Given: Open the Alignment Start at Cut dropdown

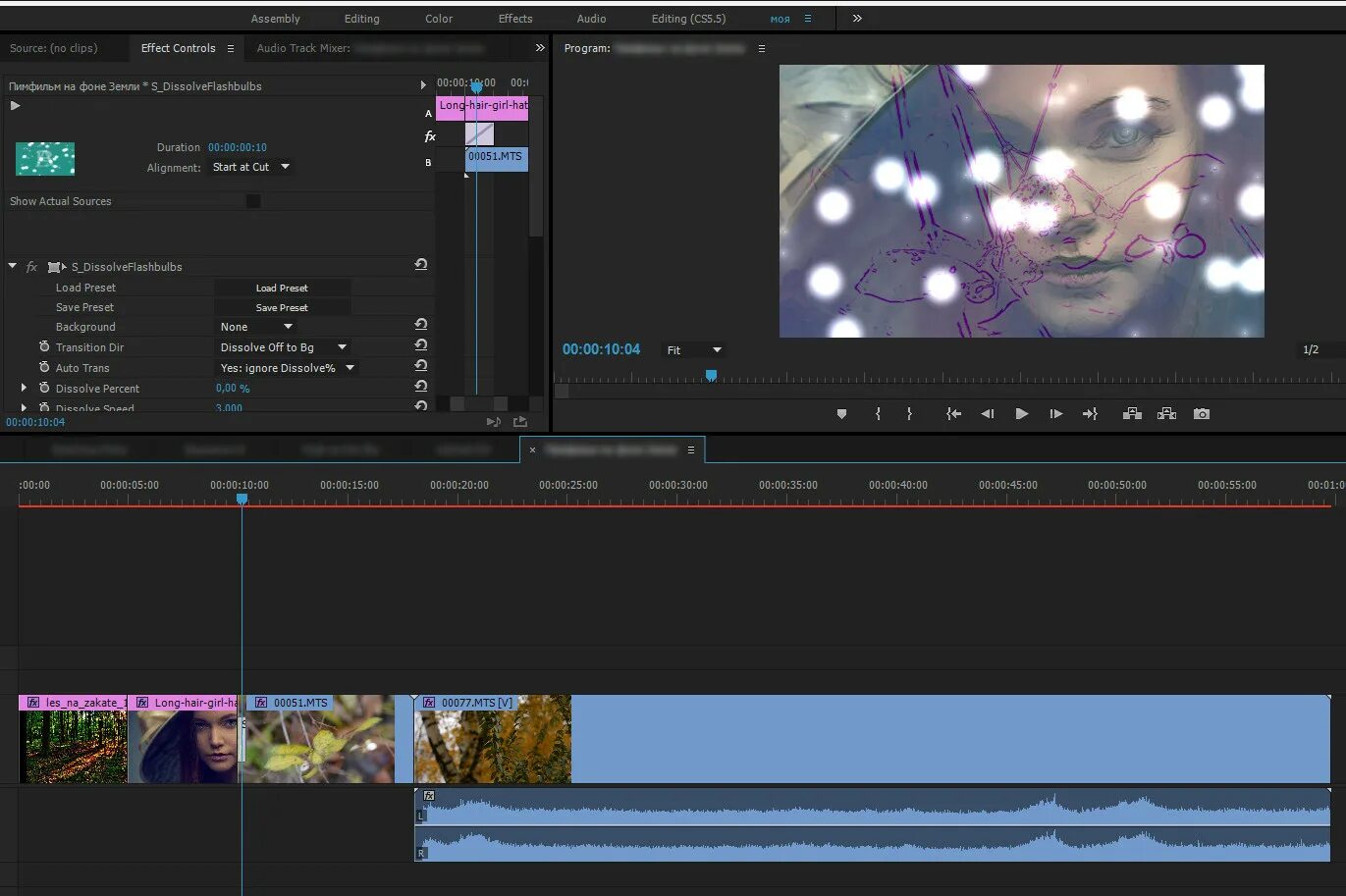Looking at the screenshot, I should 251,167.
